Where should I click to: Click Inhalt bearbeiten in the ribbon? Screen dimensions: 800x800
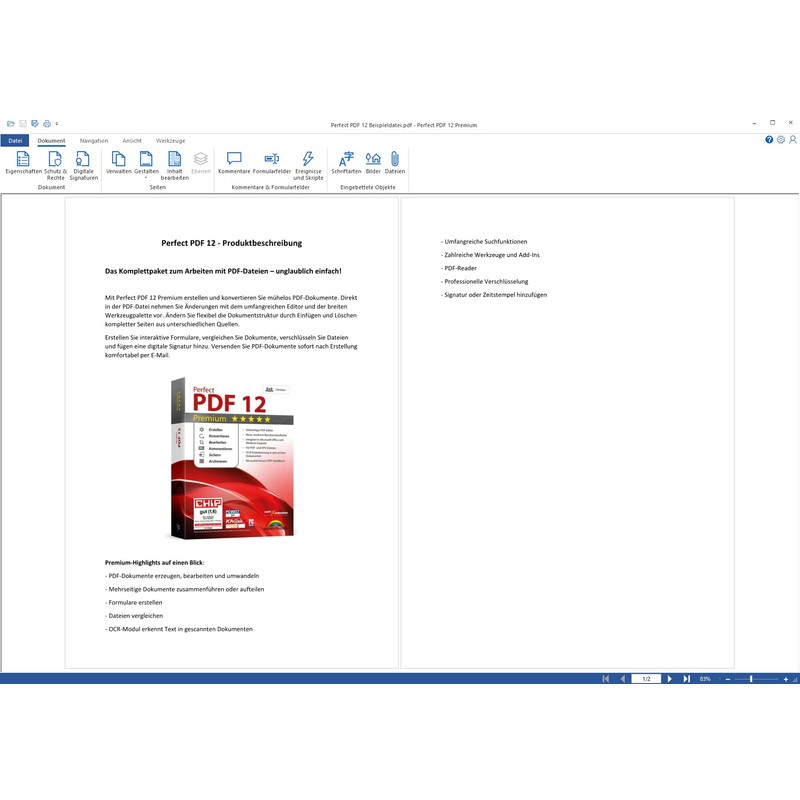tap(175, 163)
